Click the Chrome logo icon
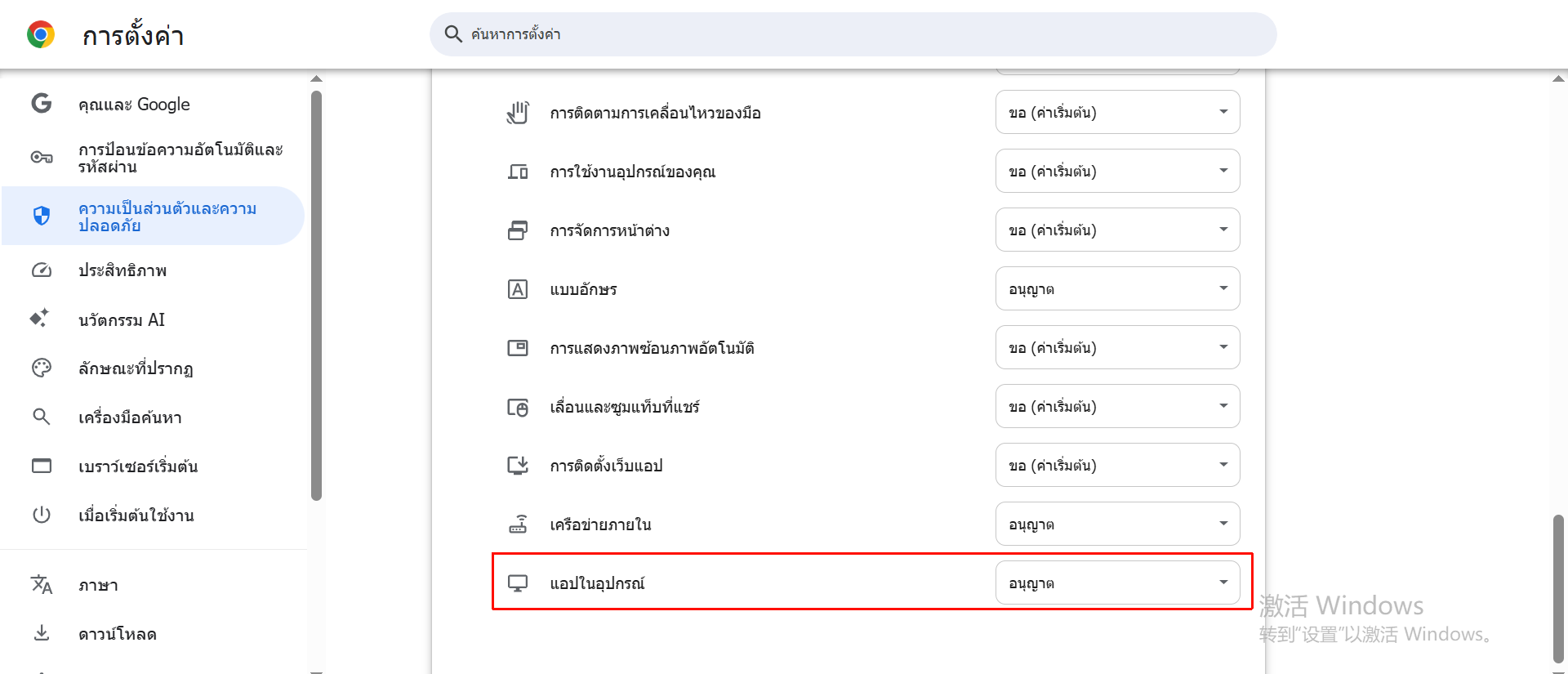The height and width of the screenshot is (674, 1568). click(x=41, y=34)
